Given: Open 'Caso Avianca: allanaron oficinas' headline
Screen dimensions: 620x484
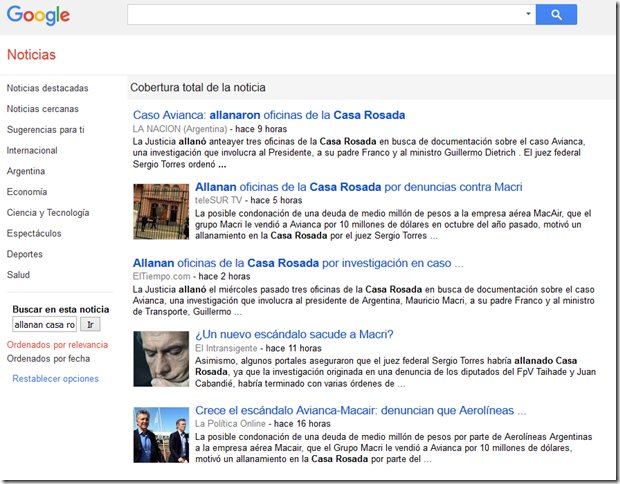Looking at the screenshot, I should 269,115.
